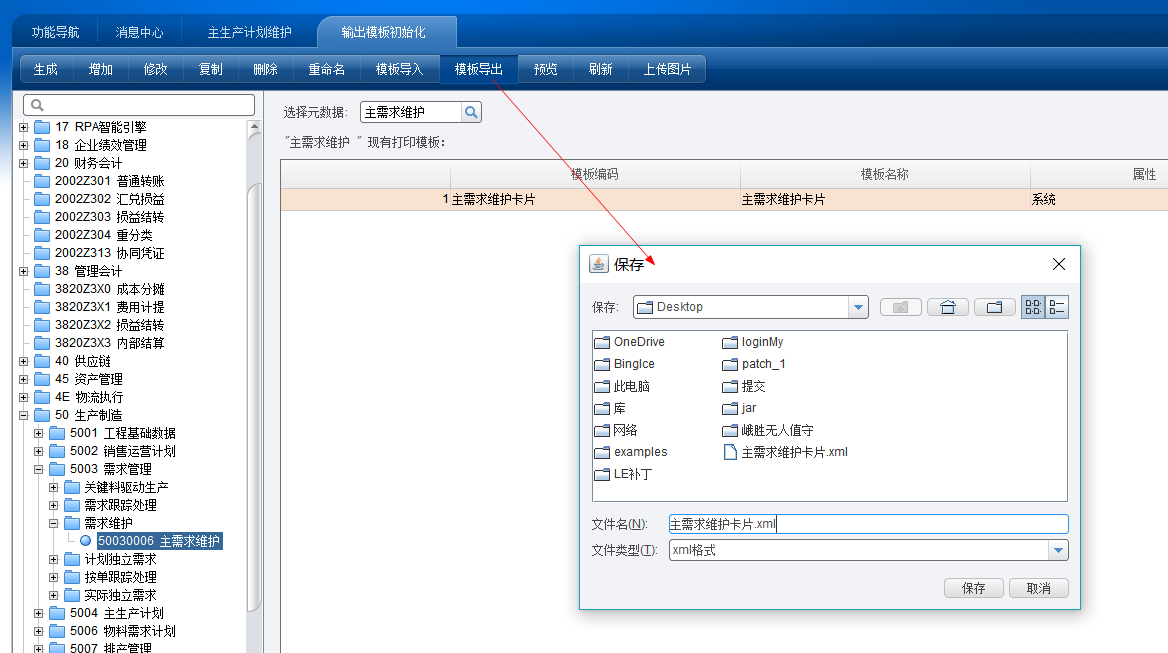1168x653 pixels.
Task: Click the 复制 toolbar button
Action: tap(210, 69)
